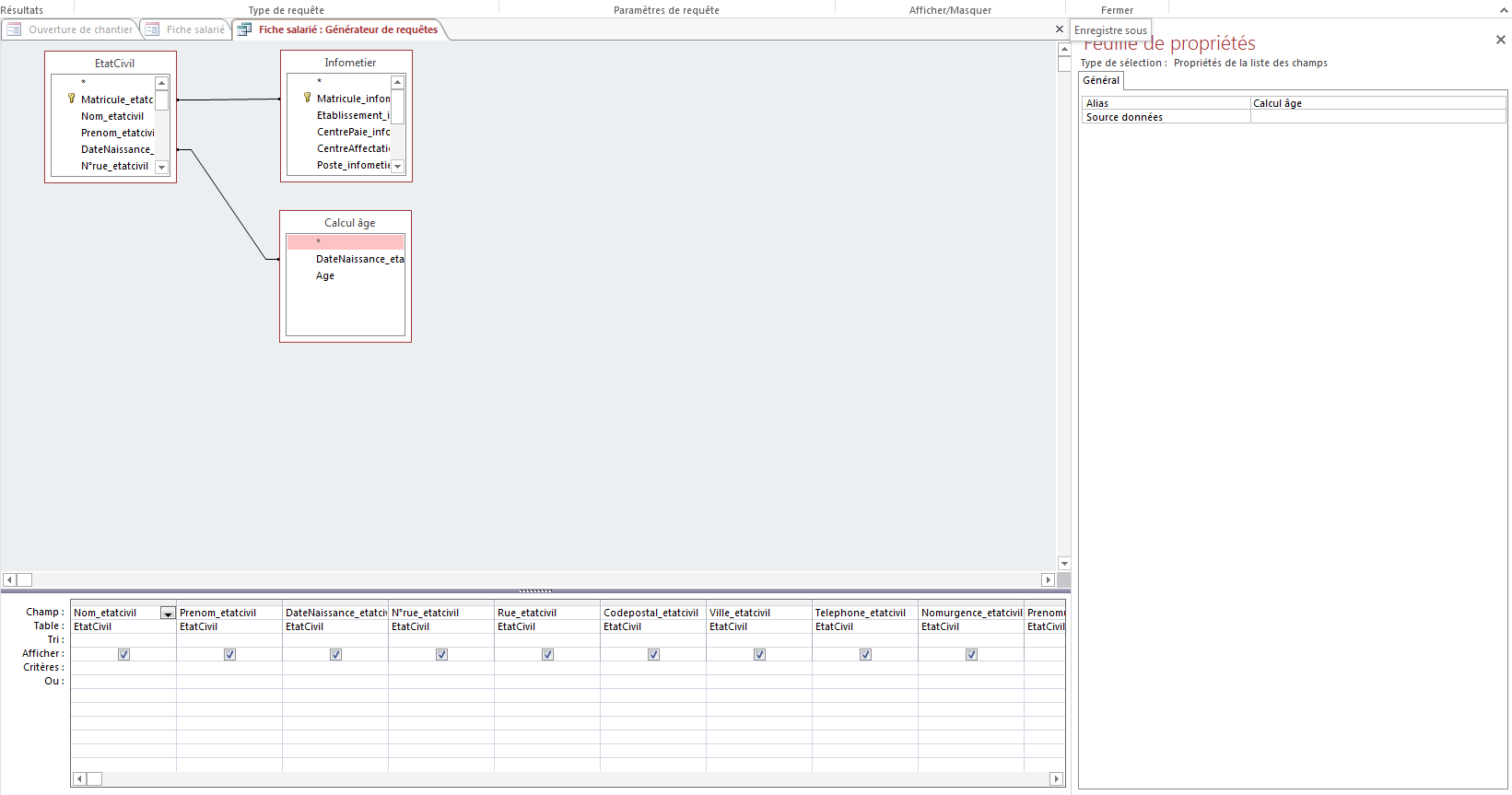Click the EtatCivil table title bar
The width and height of the screenshot is (1512, 795).
tap(111, 64)
